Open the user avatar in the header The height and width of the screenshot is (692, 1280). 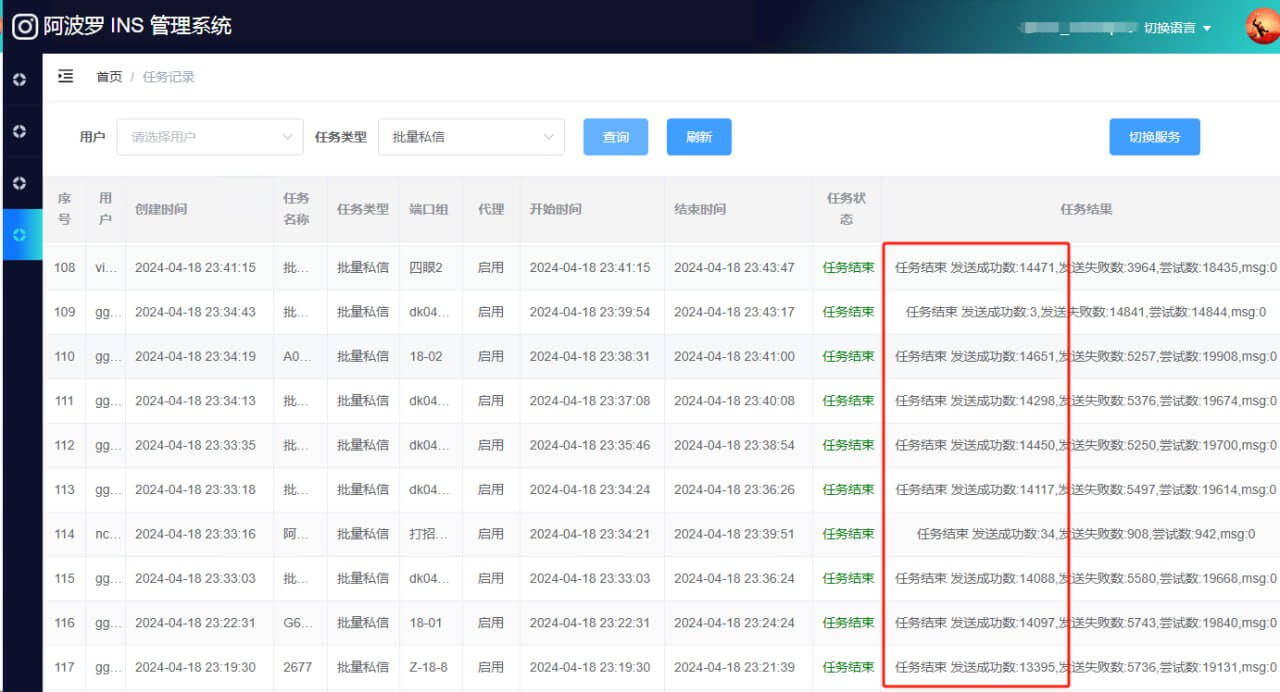1262,27
